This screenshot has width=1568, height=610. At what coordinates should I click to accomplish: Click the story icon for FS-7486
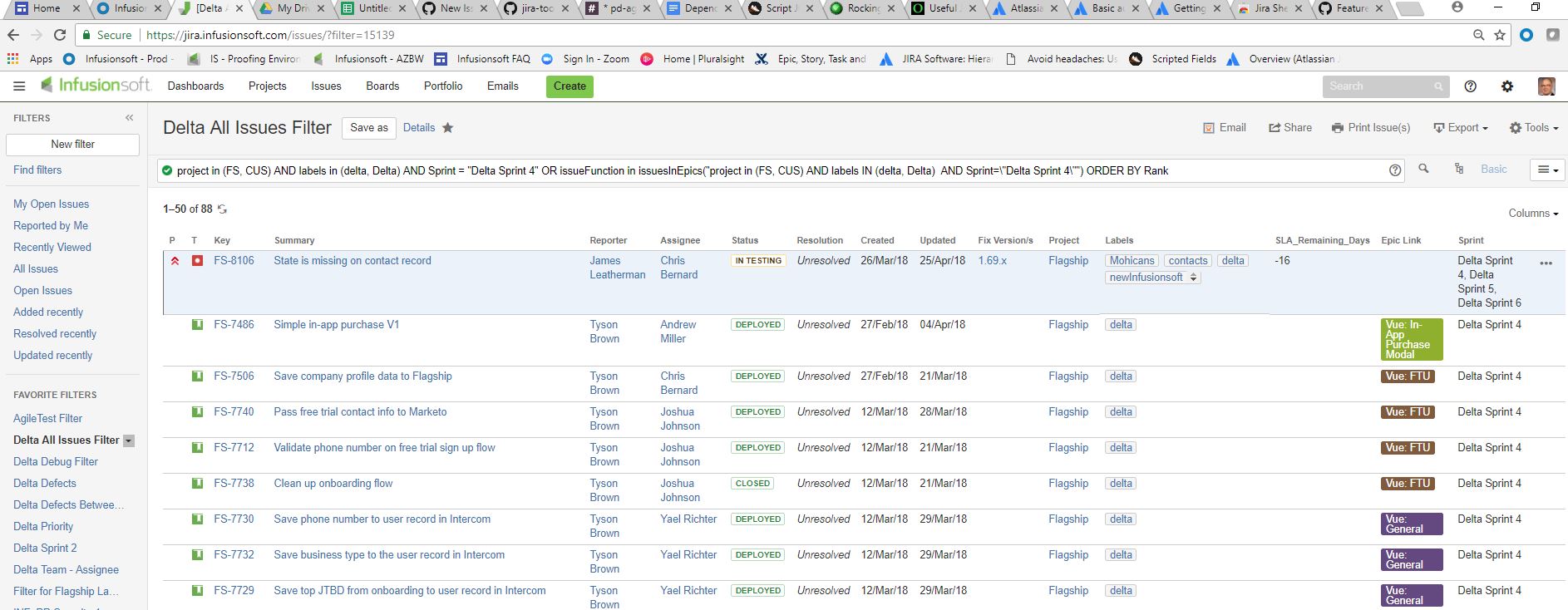click(x=197, y=325)
